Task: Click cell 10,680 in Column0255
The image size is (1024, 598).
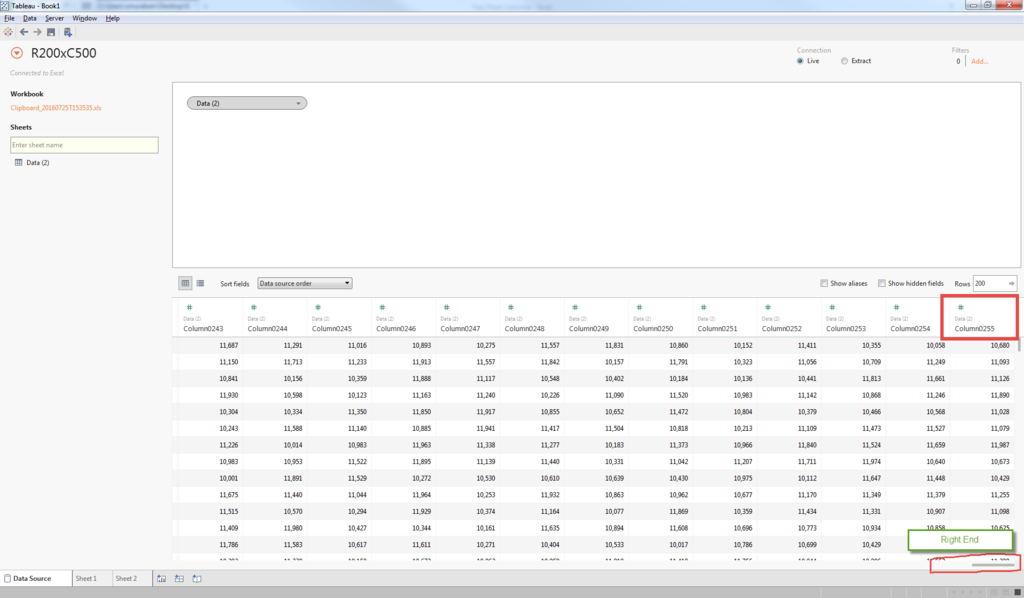Action: coord(1000,345)
